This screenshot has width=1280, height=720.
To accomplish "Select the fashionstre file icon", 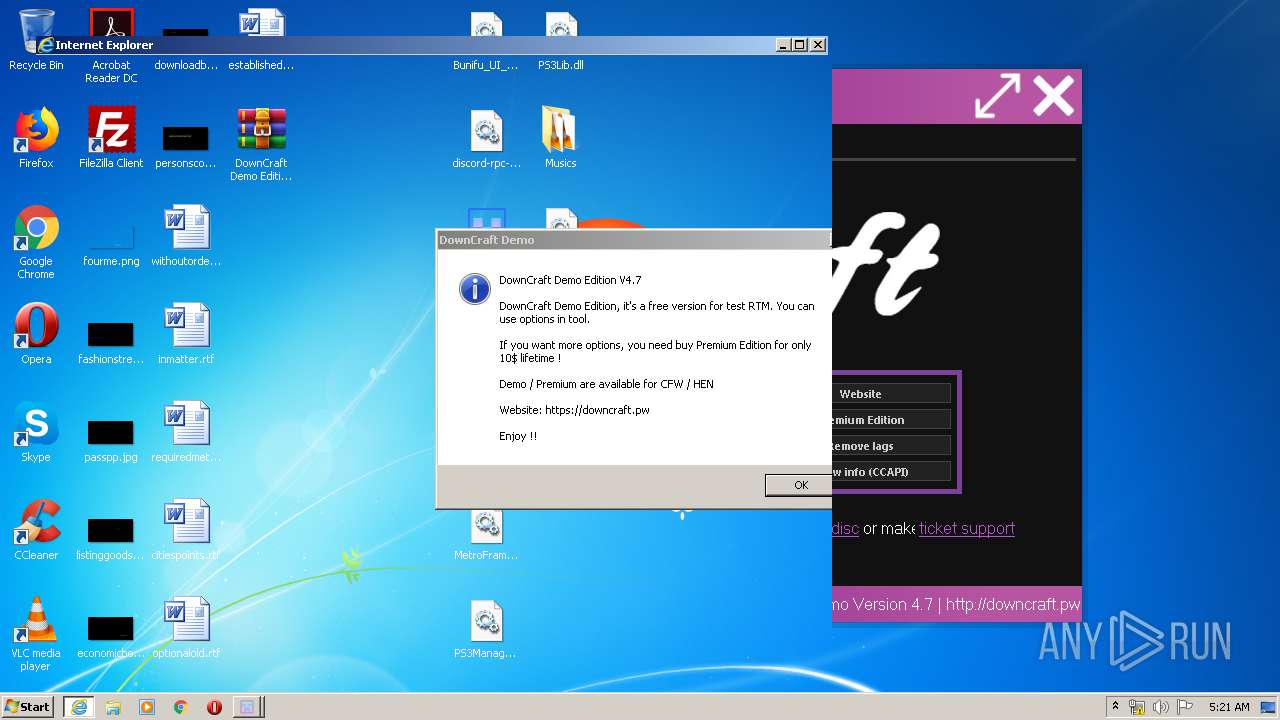I will [x=111, y=344].
